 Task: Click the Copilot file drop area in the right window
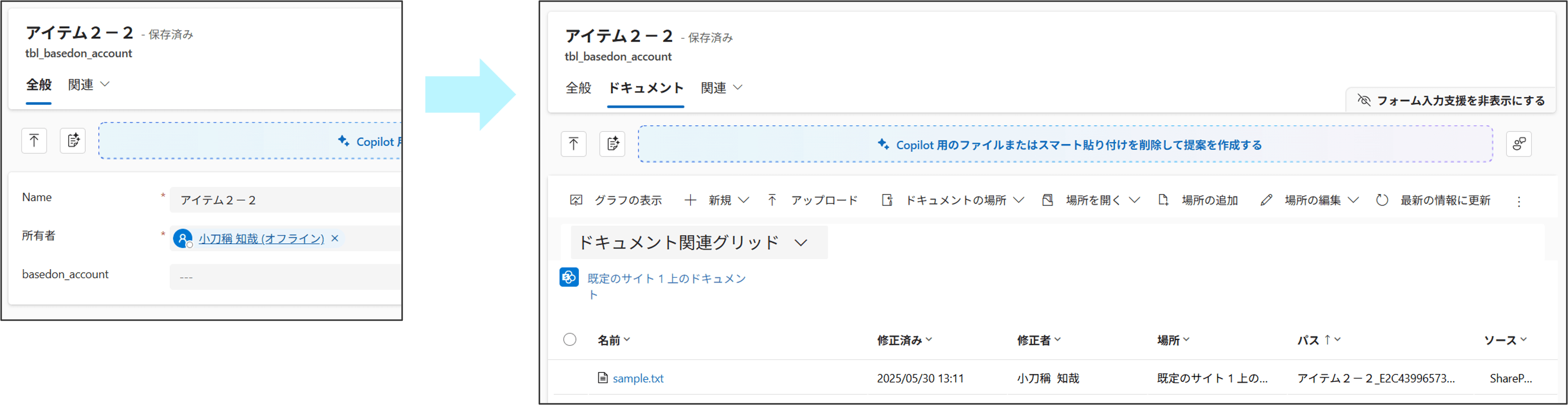(1065, 144)
